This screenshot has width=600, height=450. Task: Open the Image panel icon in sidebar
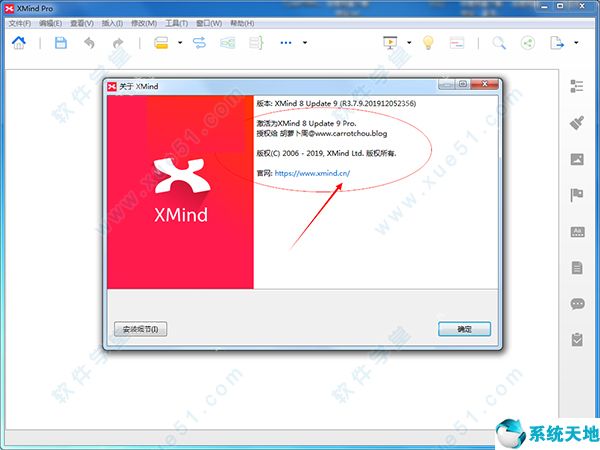(x=577, y=159)
